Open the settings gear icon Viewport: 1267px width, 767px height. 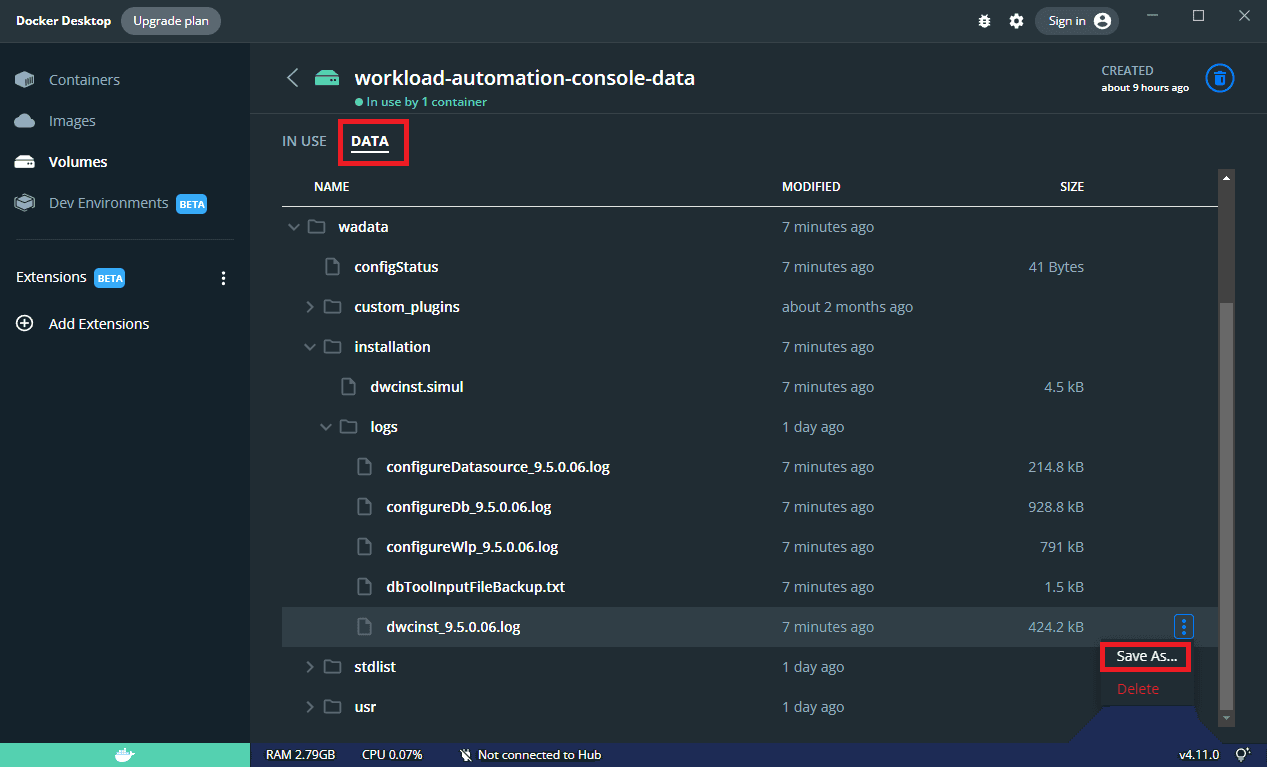1016,21
